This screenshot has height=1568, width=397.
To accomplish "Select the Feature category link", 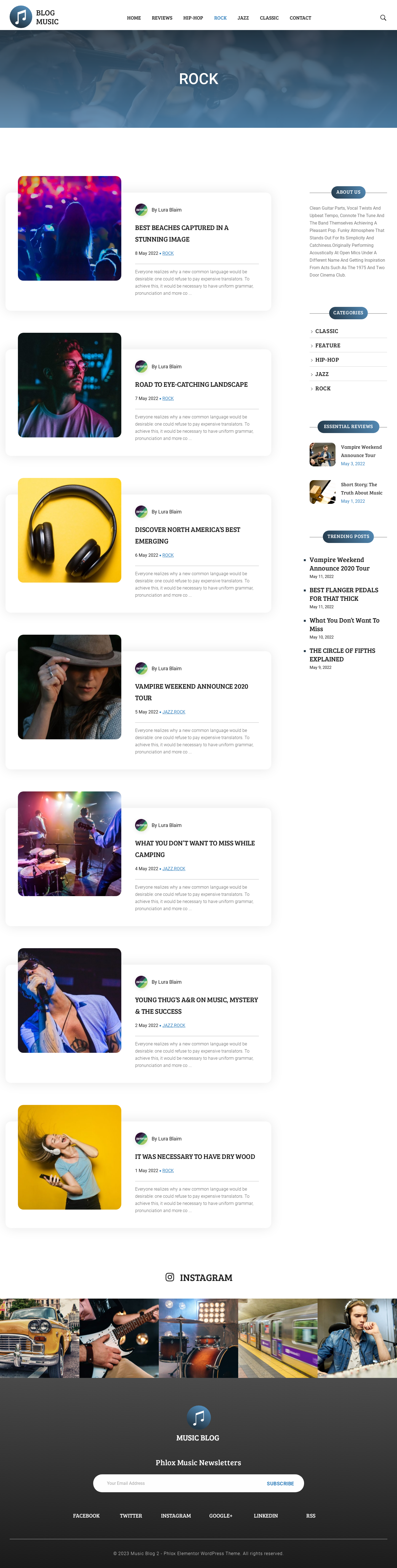I will (328, 346).
